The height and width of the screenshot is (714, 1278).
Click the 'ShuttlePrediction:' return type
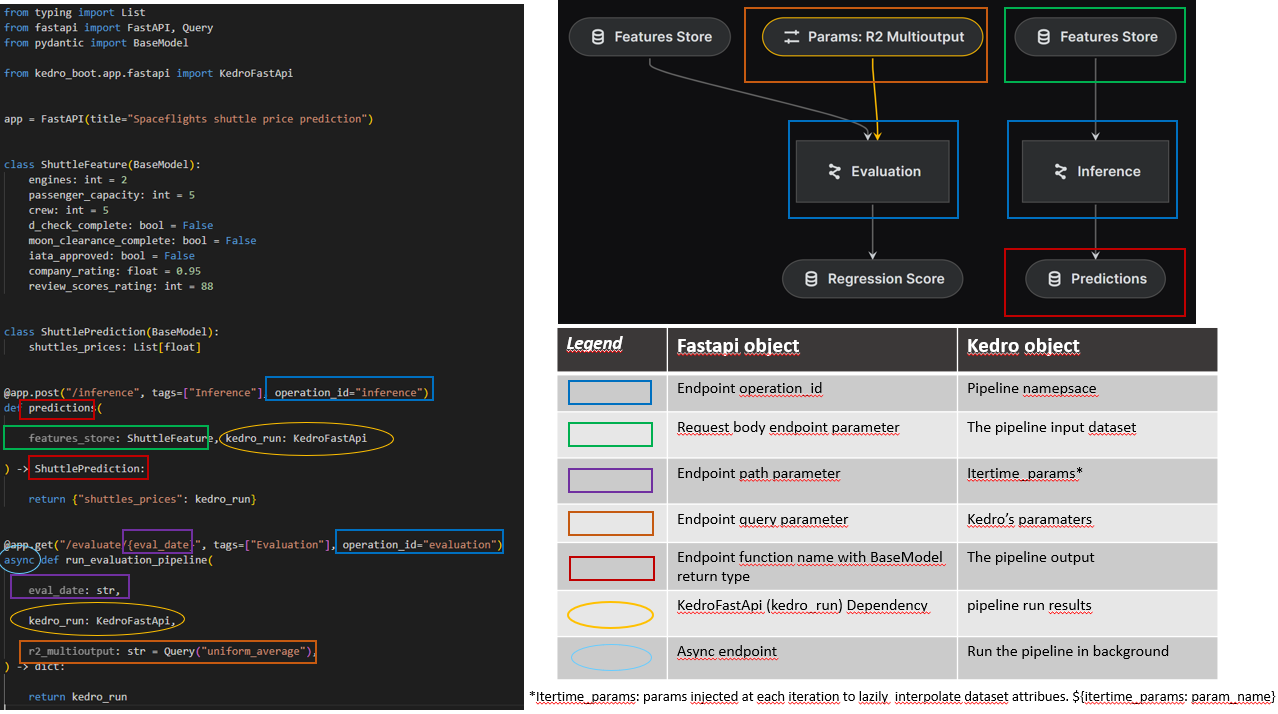click(90, 468)
